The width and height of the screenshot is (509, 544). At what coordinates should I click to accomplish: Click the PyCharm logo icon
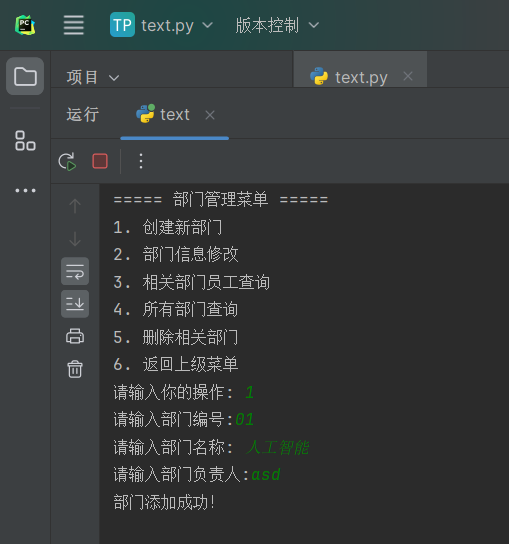click(25, 25)
